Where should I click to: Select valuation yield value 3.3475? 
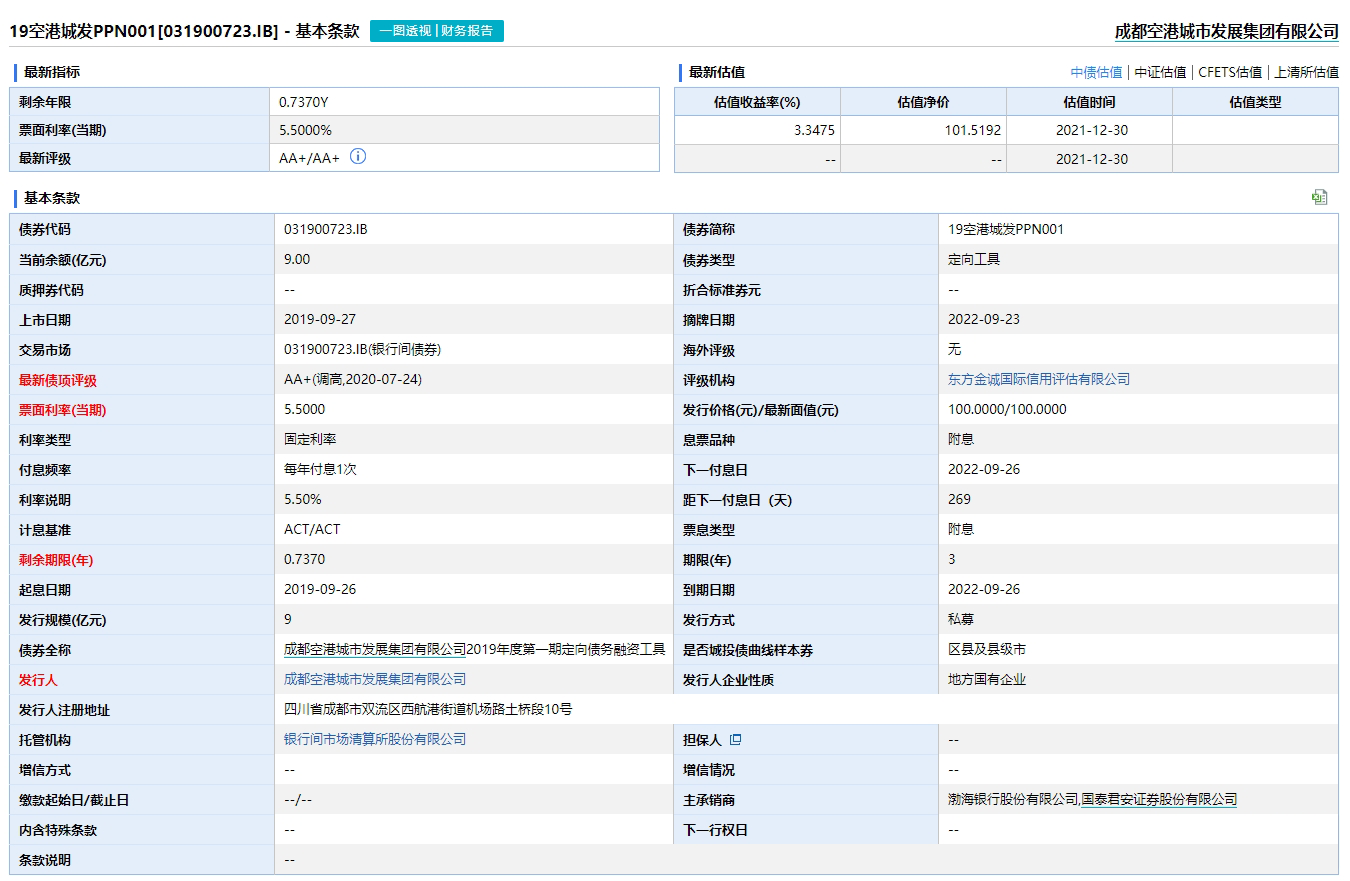click(813, 130)
